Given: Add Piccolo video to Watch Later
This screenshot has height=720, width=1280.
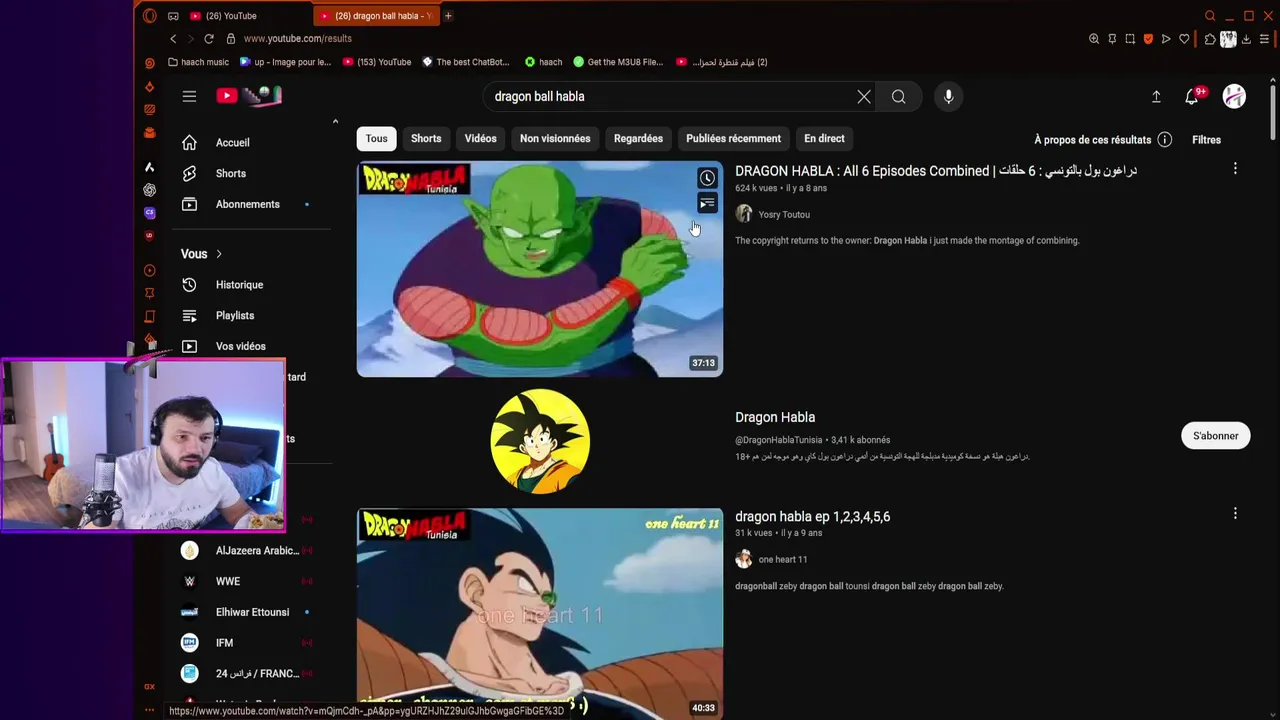Looking at the screenshot, I should (707, 178).
